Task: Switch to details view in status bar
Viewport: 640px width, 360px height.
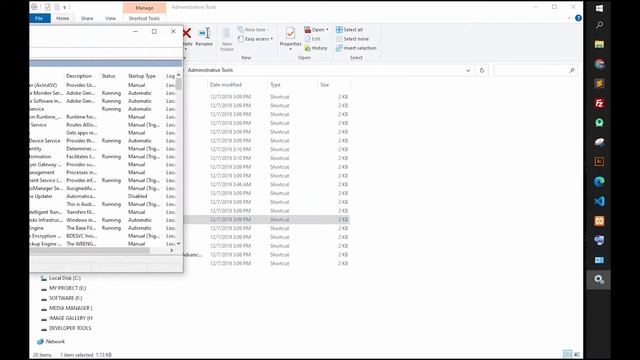Action: [x=567, y=354]
